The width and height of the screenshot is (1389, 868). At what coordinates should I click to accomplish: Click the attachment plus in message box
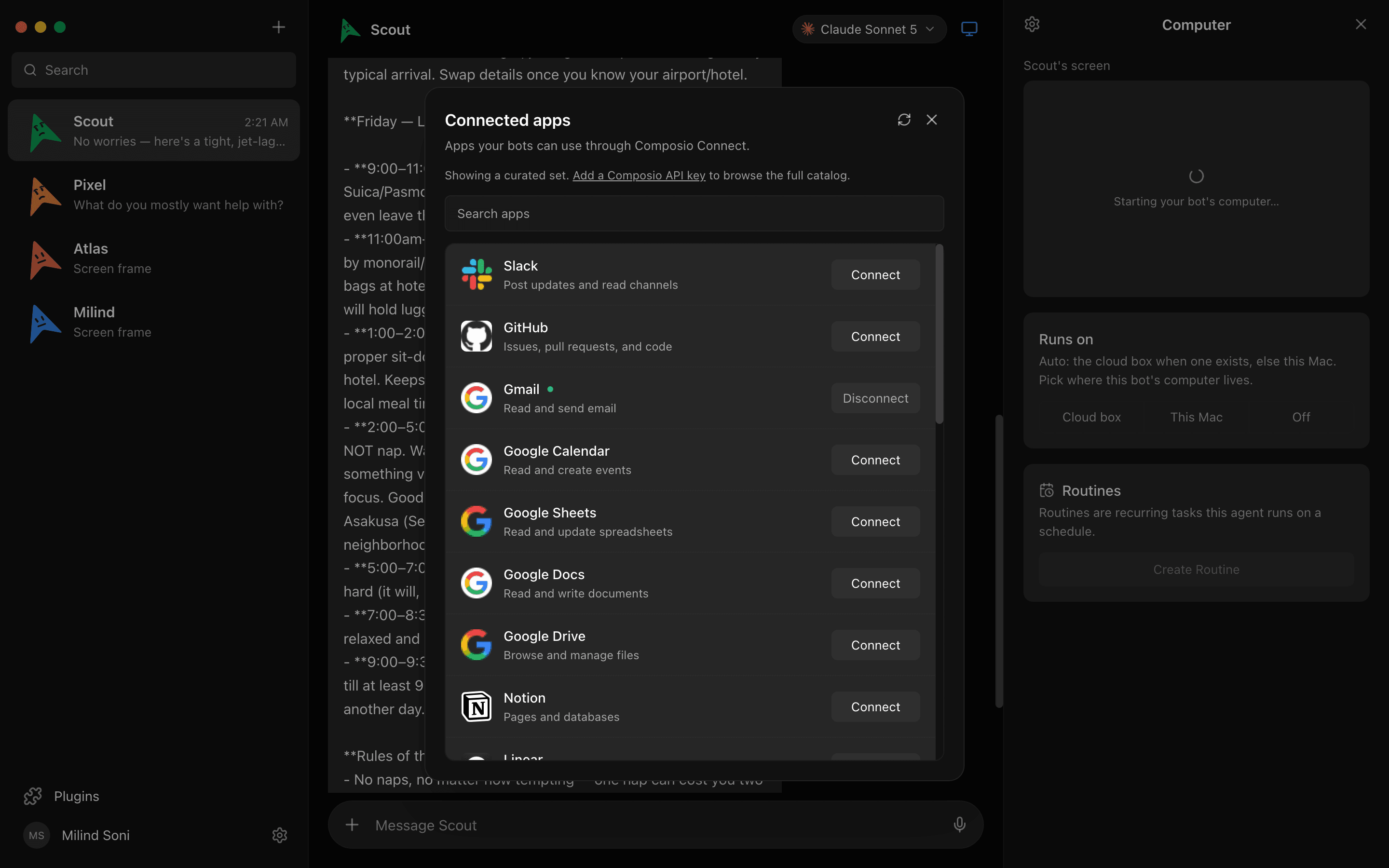tap(352, 825)
